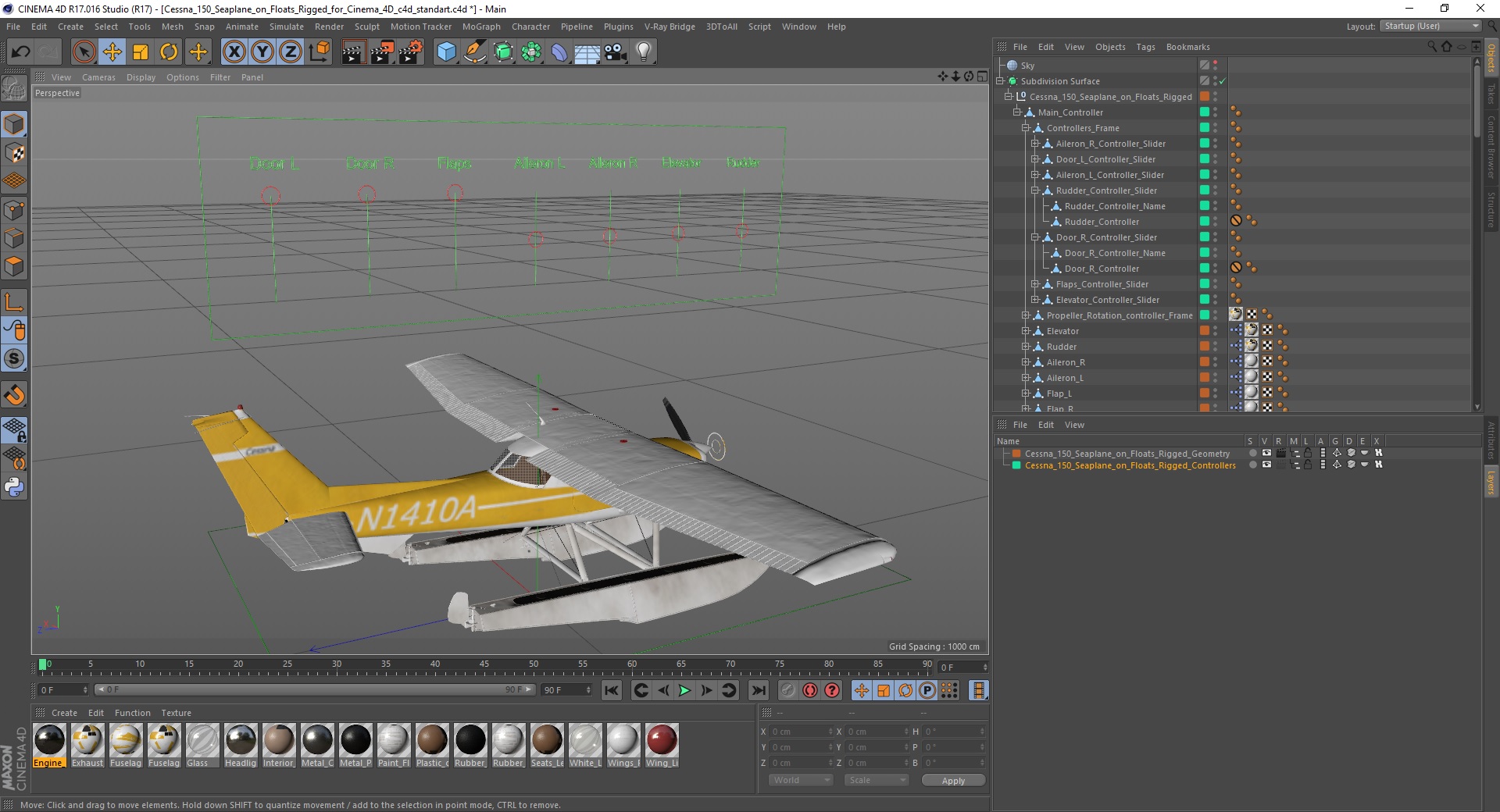The height and width of the screenshot is (812, 1500).
Task: Click Geometry layer orange color swatch
Action: pos(1016,454)
